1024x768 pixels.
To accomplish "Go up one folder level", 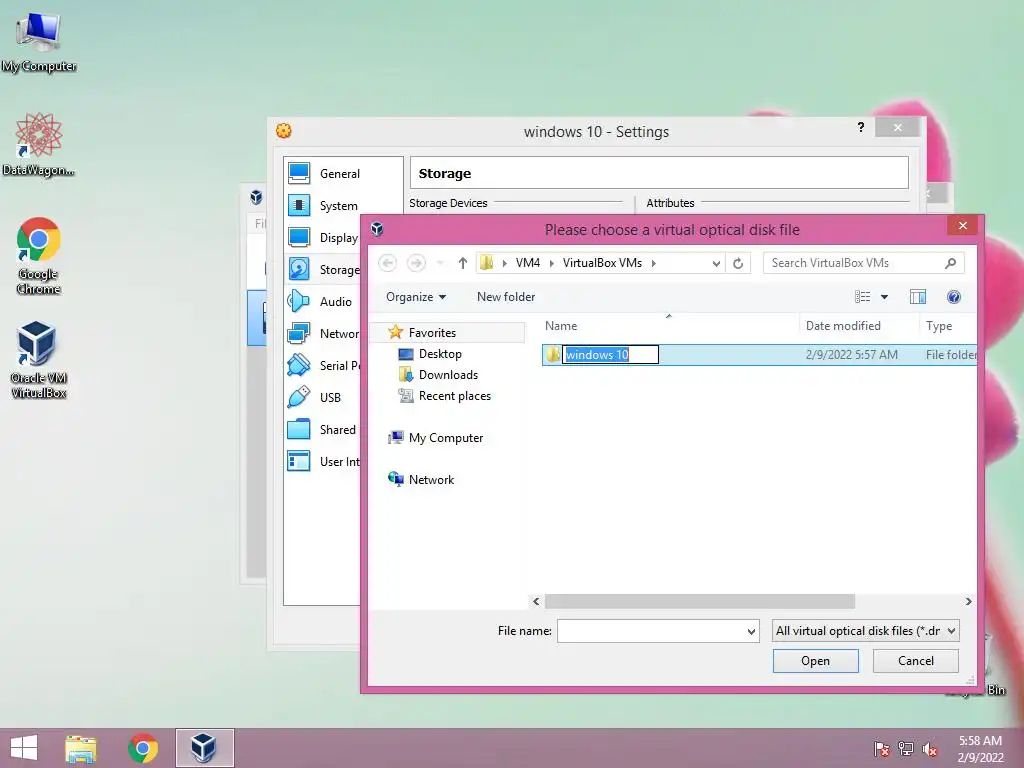I will 462,263.
